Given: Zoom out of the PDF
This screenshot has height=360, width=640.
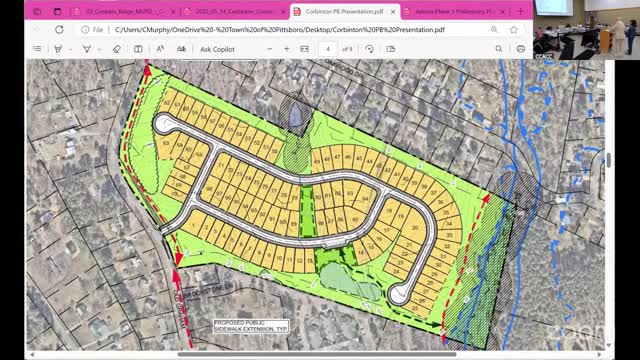Looking at the screenshot, I should click(x=269, y=49).
